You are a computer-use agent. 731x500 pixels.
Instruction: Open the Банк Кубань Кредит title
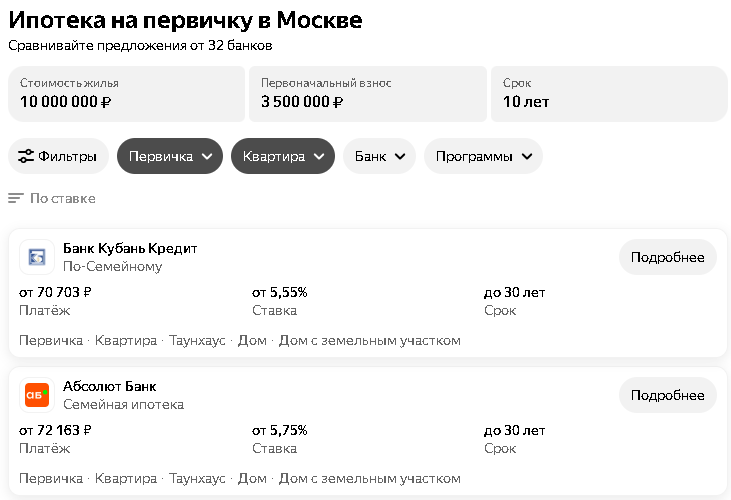(130, 248)
